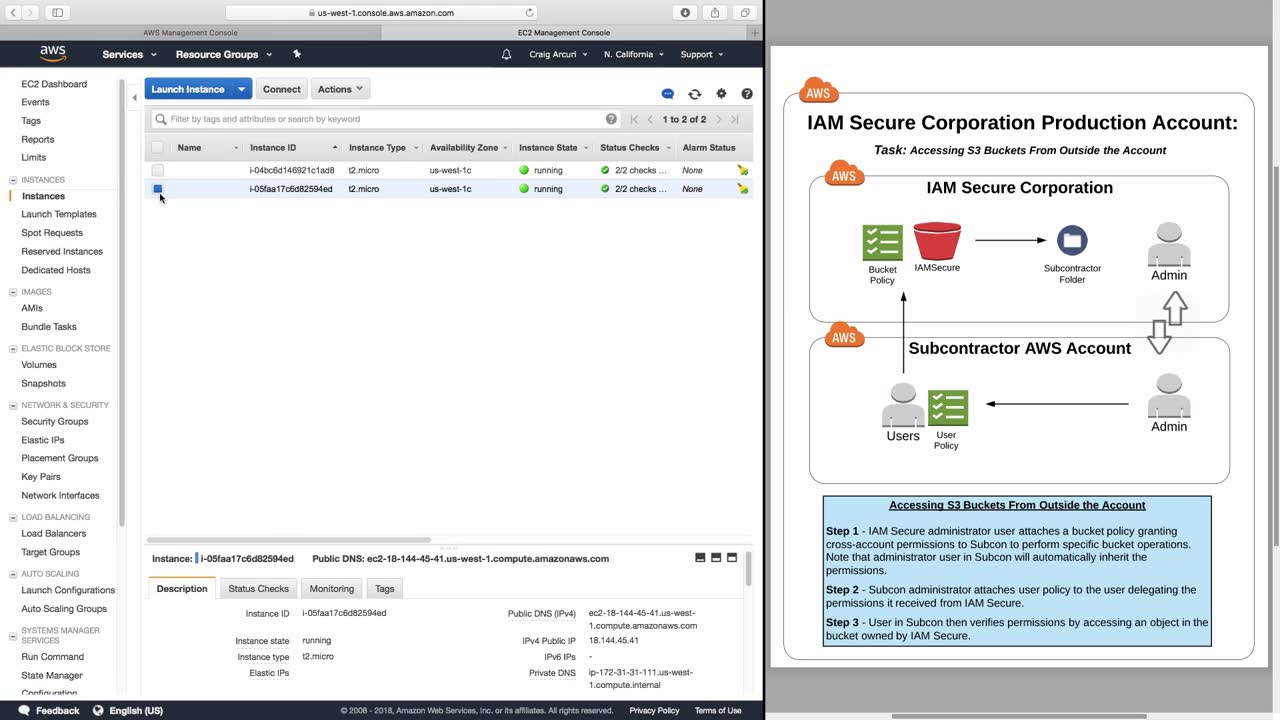Open the Tags tab in the details pane
The height and width of the screenshot is (720, 1280).
tap(385, 589)
